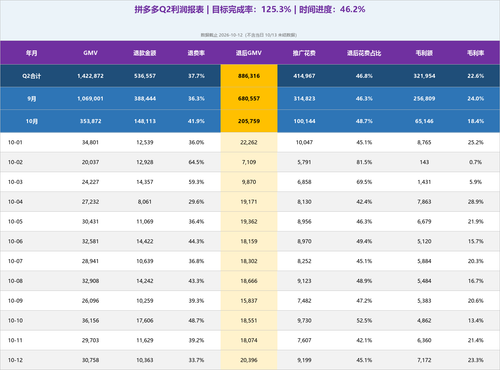
Task: Click the 10-07 date cell
Action: [x=15, y=261]
